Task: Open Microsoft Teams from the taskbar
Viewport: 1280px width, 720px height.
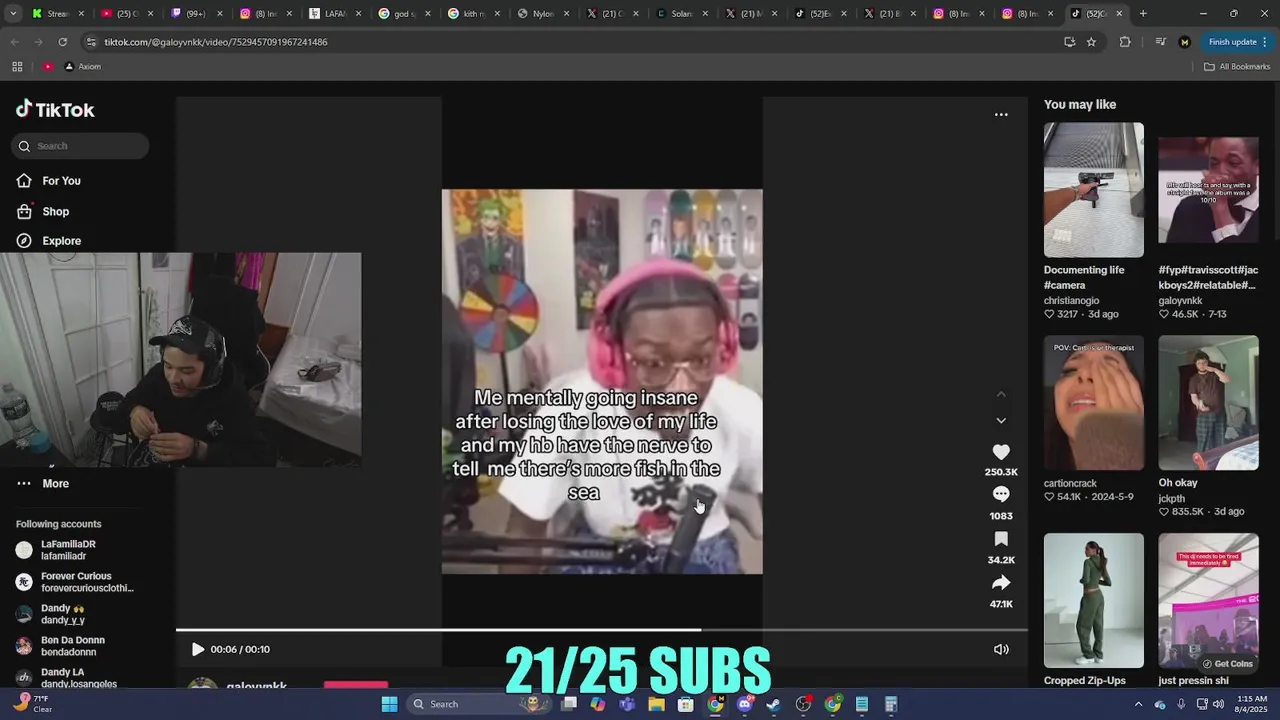Action: [x=627, y=704]
